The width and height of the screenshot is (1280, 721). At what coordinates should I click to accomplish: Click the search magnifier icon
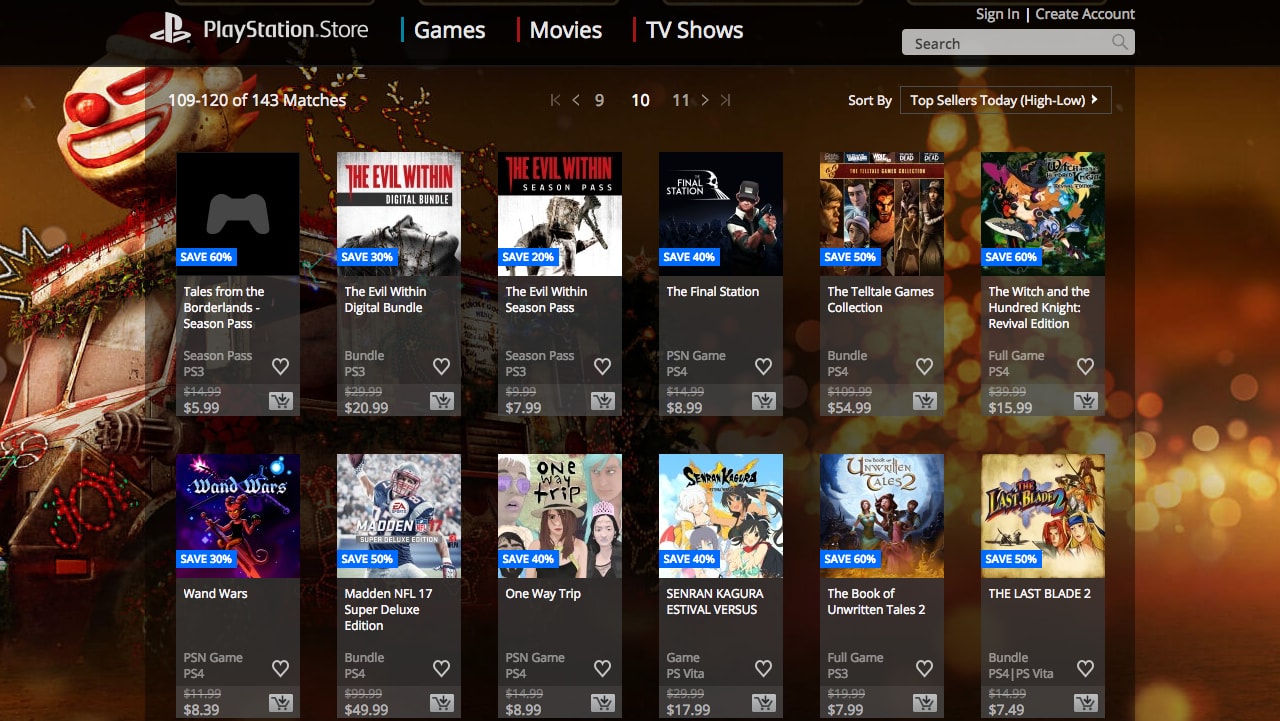point(1120,42)
